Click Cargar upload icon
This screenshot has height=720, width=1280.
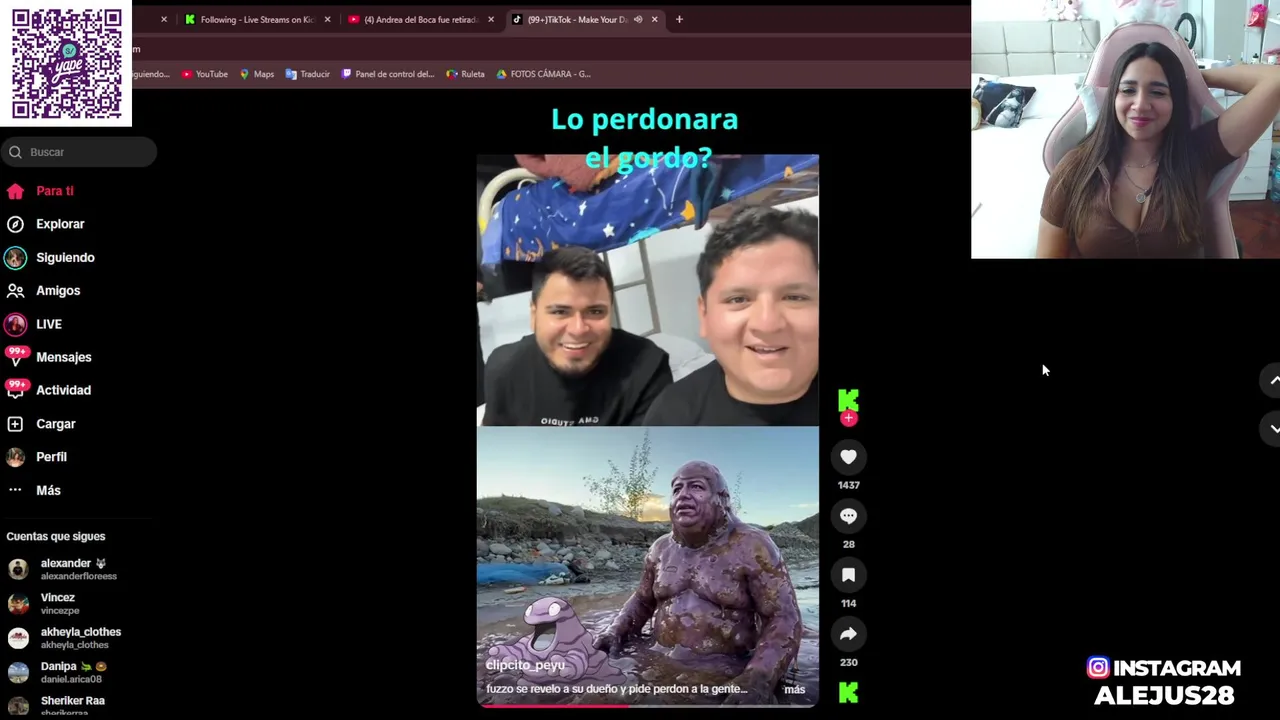(x=15, y=424)
